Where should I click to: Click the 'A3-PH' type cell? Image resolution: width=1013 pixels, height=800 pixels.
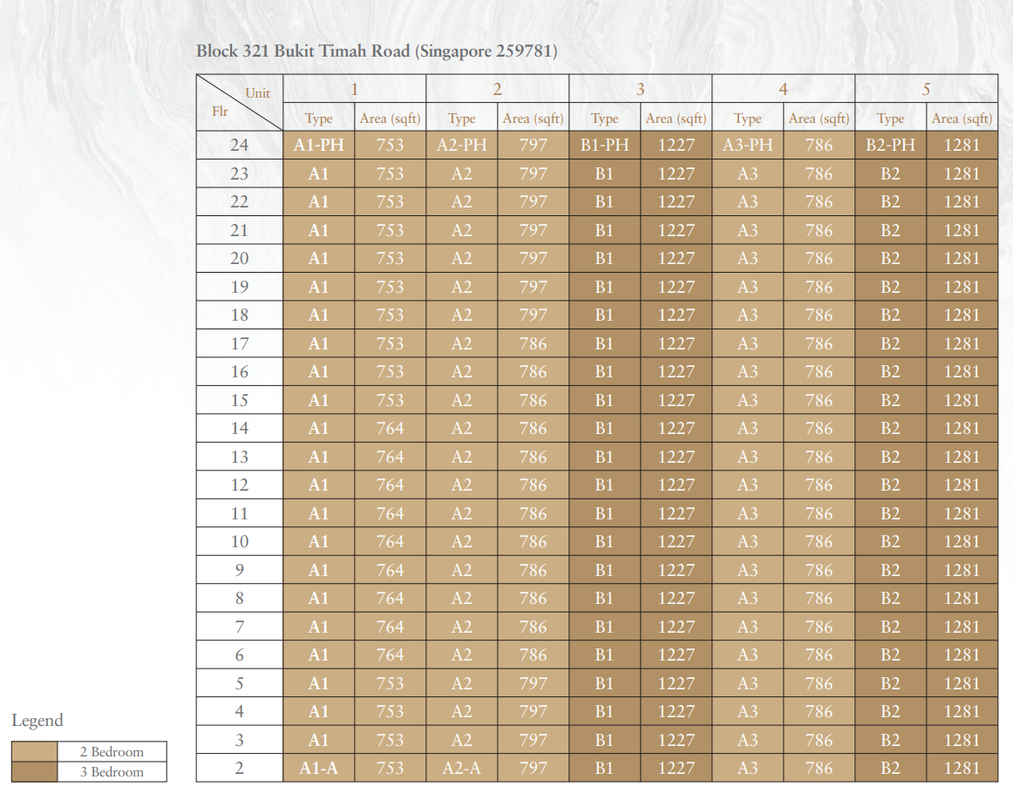point(747,145)
